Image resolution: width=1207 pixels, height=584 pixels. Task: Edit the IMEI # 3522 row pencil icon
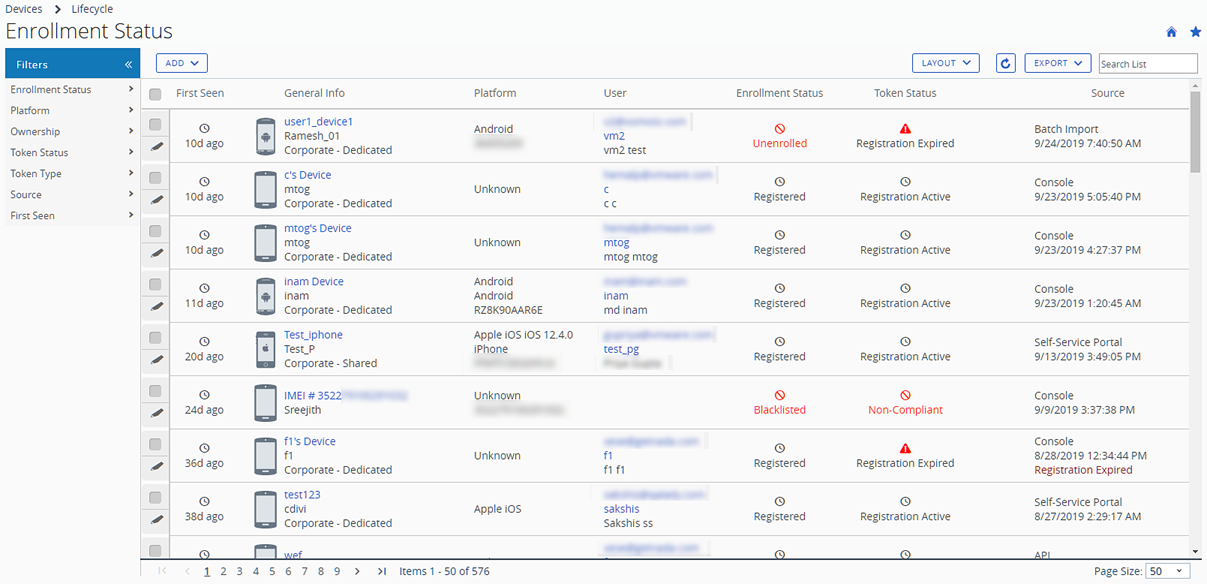point(155,412)
